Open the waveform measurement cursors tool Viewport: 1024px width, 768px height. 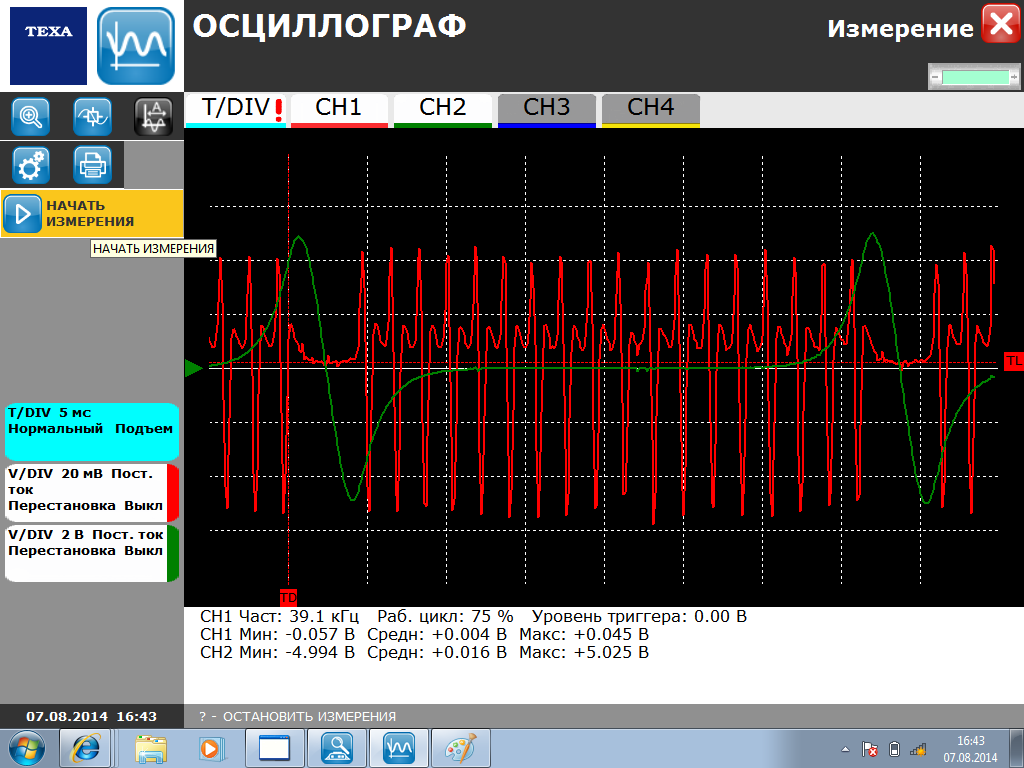pos(153,117)
